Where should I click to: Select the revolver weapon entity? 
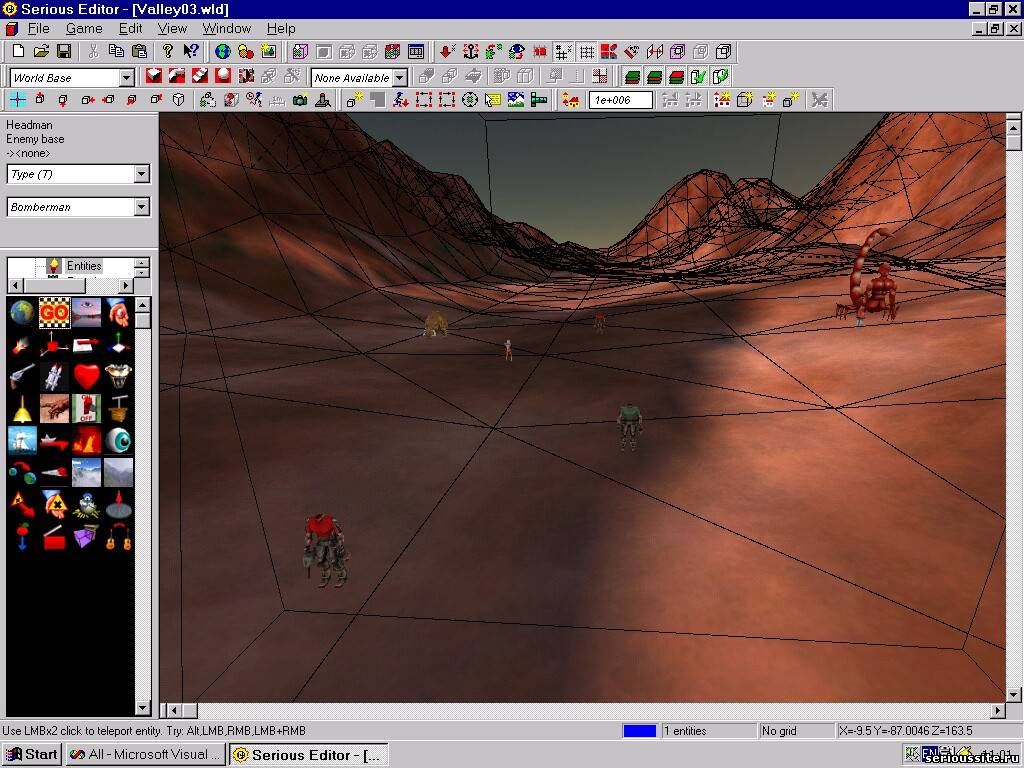coord(22,377)
